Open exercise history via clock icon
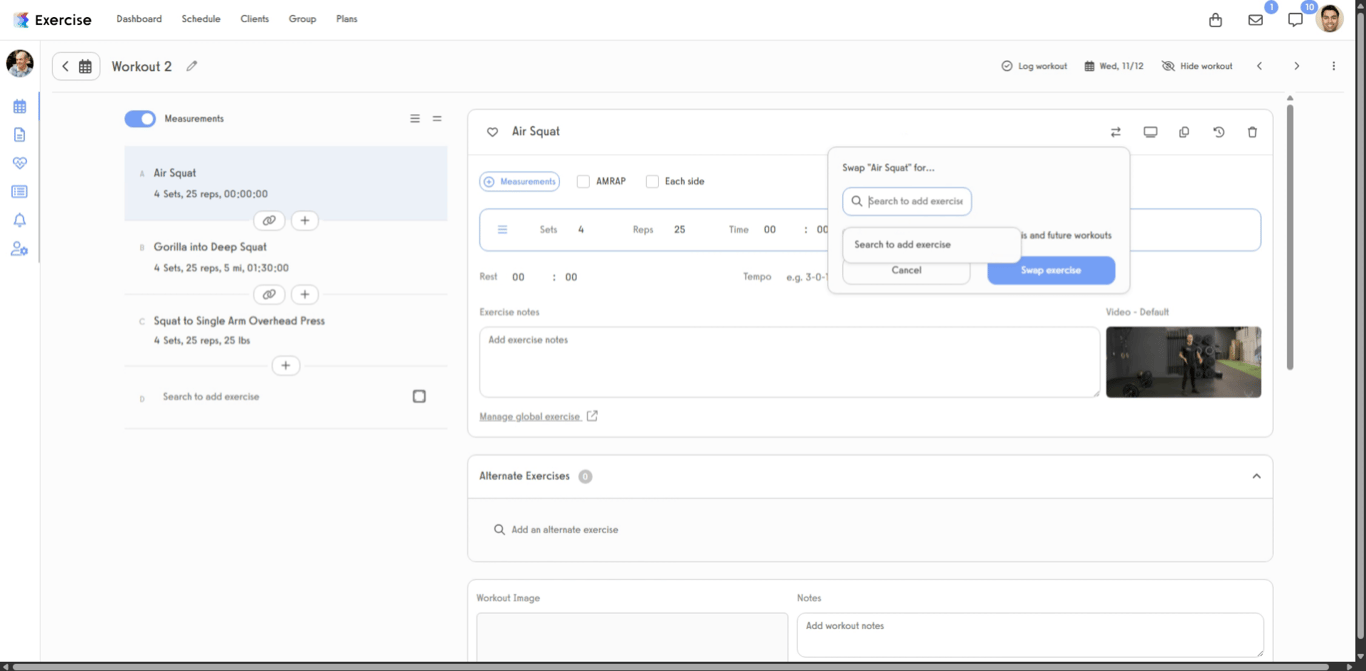 click(1218, 131)
